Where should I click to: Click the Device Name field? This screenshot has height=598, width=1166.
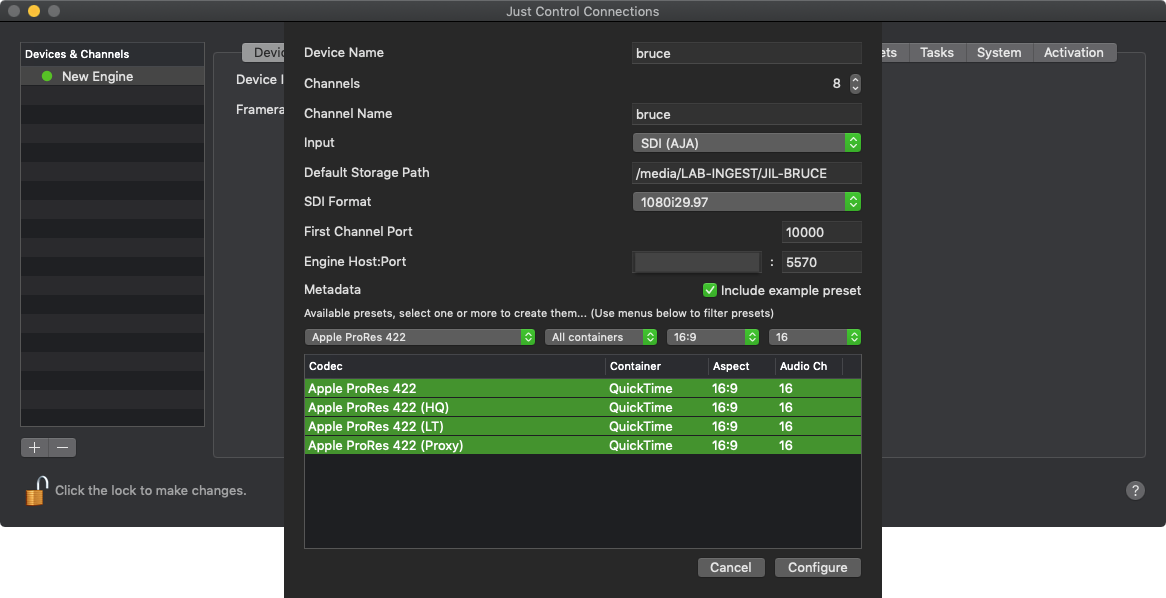(747, 53)
